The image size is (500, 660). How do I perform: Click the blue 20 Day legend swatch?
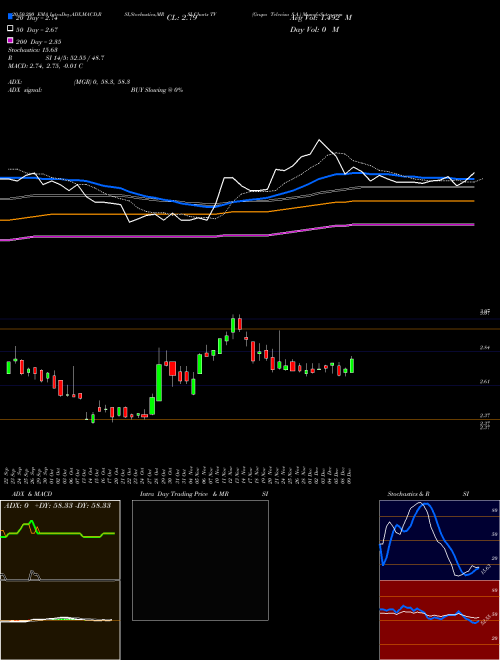click(x=10, y=17)
